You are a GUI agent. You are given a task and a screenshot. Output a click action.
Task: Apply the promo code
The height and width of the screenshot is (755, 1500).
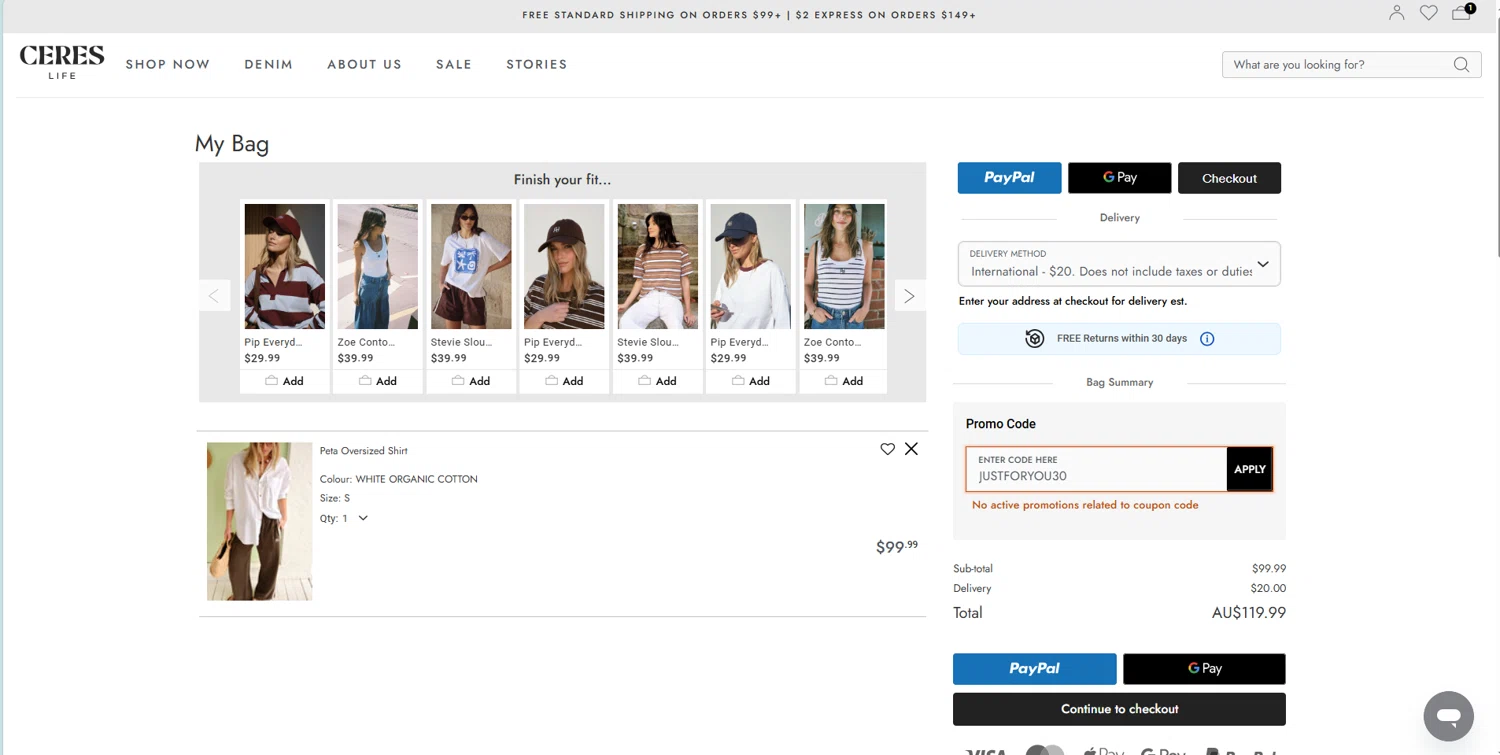coord(1250,469)
